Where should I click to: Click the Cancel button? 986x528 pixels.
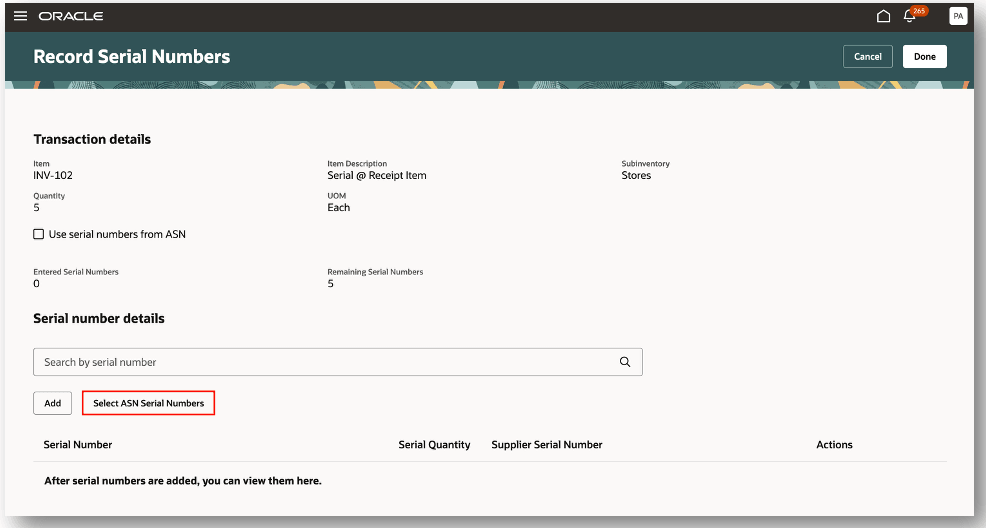pyautogui.click(x=868, y=57)
